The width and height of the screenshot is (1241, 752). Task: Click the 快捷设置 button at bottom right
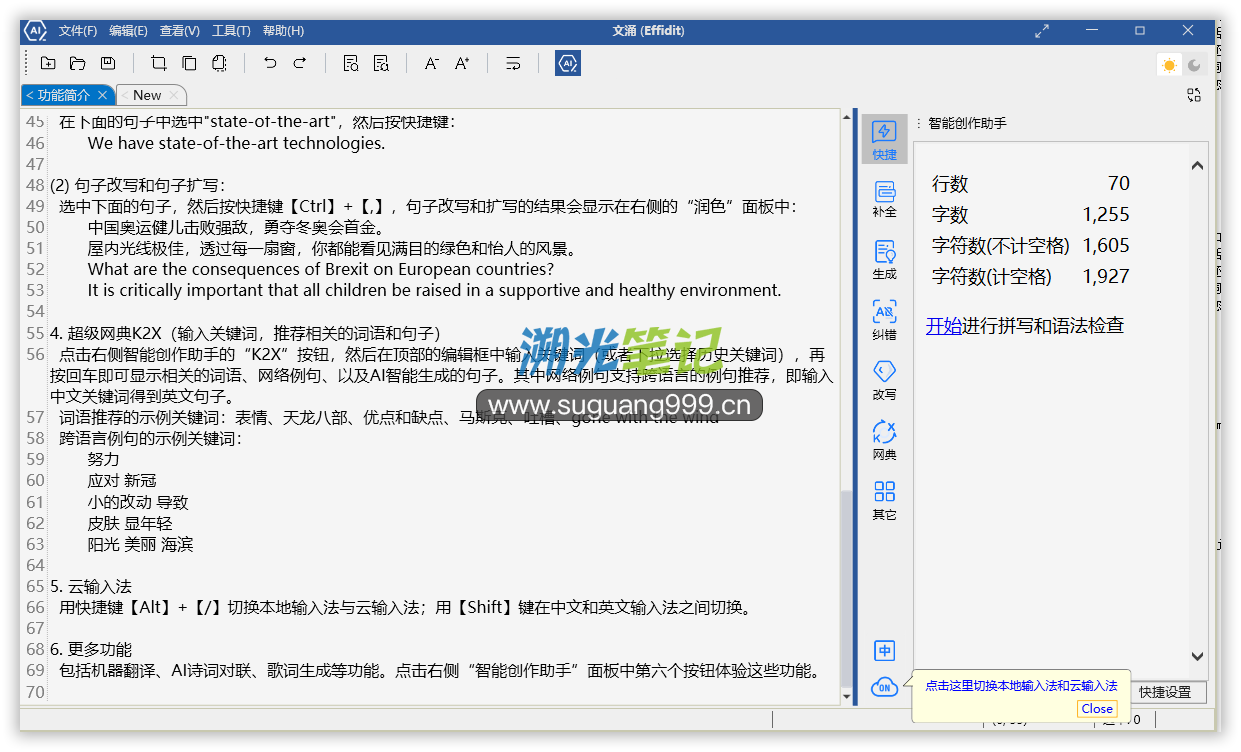[x=1168, y=691]
